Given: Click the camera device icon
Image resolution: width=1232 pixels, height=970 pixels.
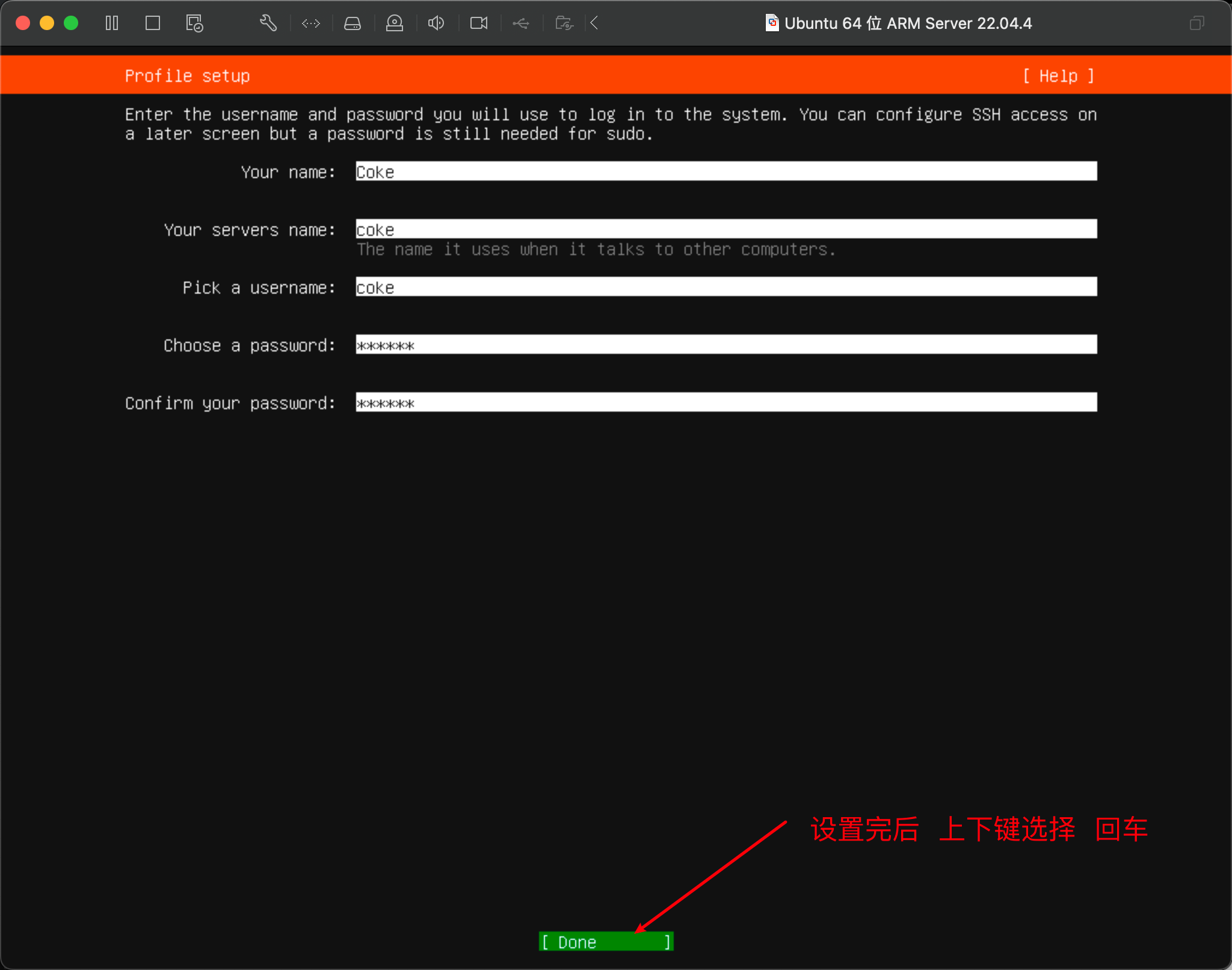Looking at the screenshot, I should (x=479, y=23).
